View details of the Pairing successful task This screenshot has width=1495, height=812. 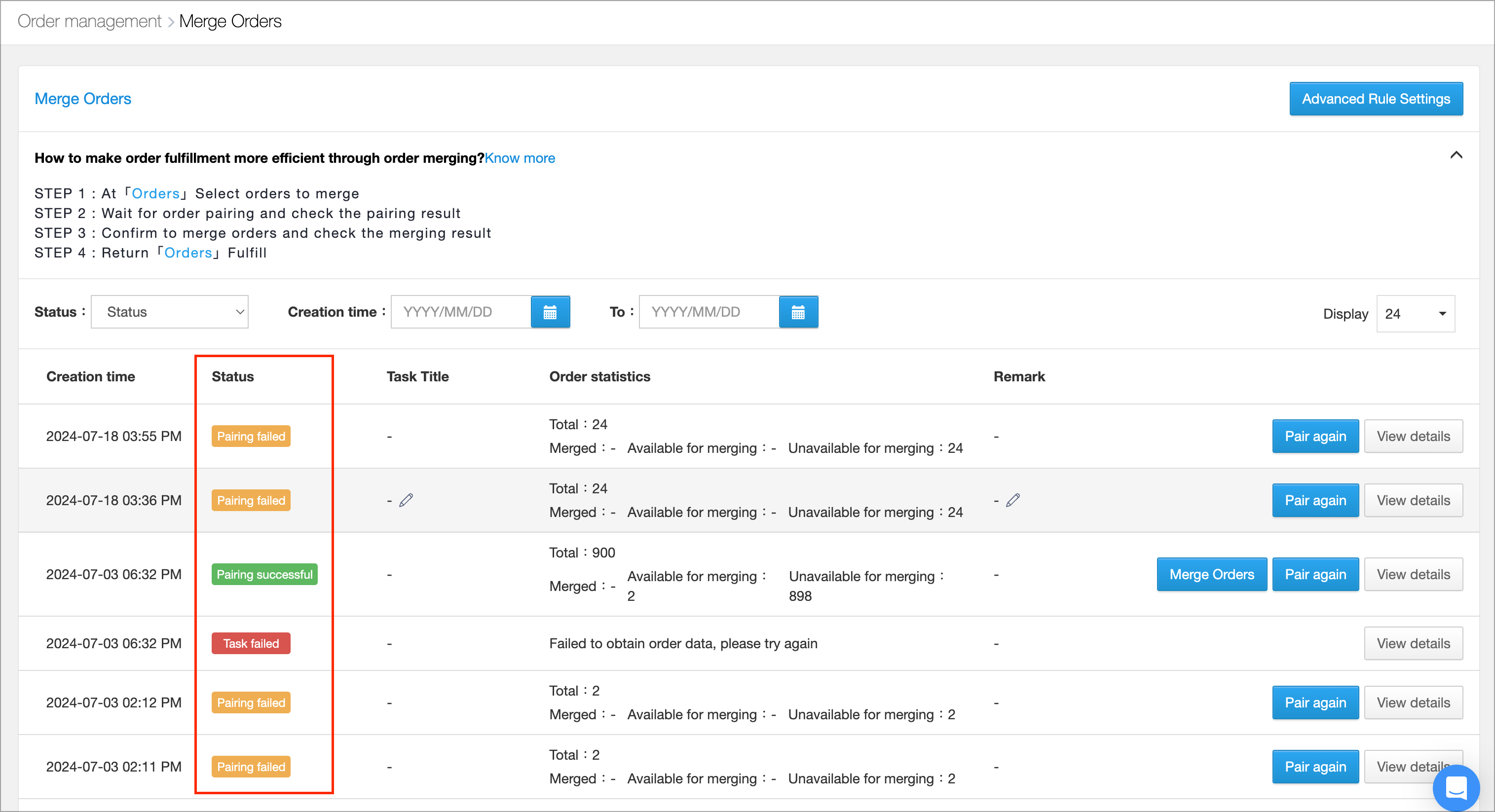(x=1413, y=574)
